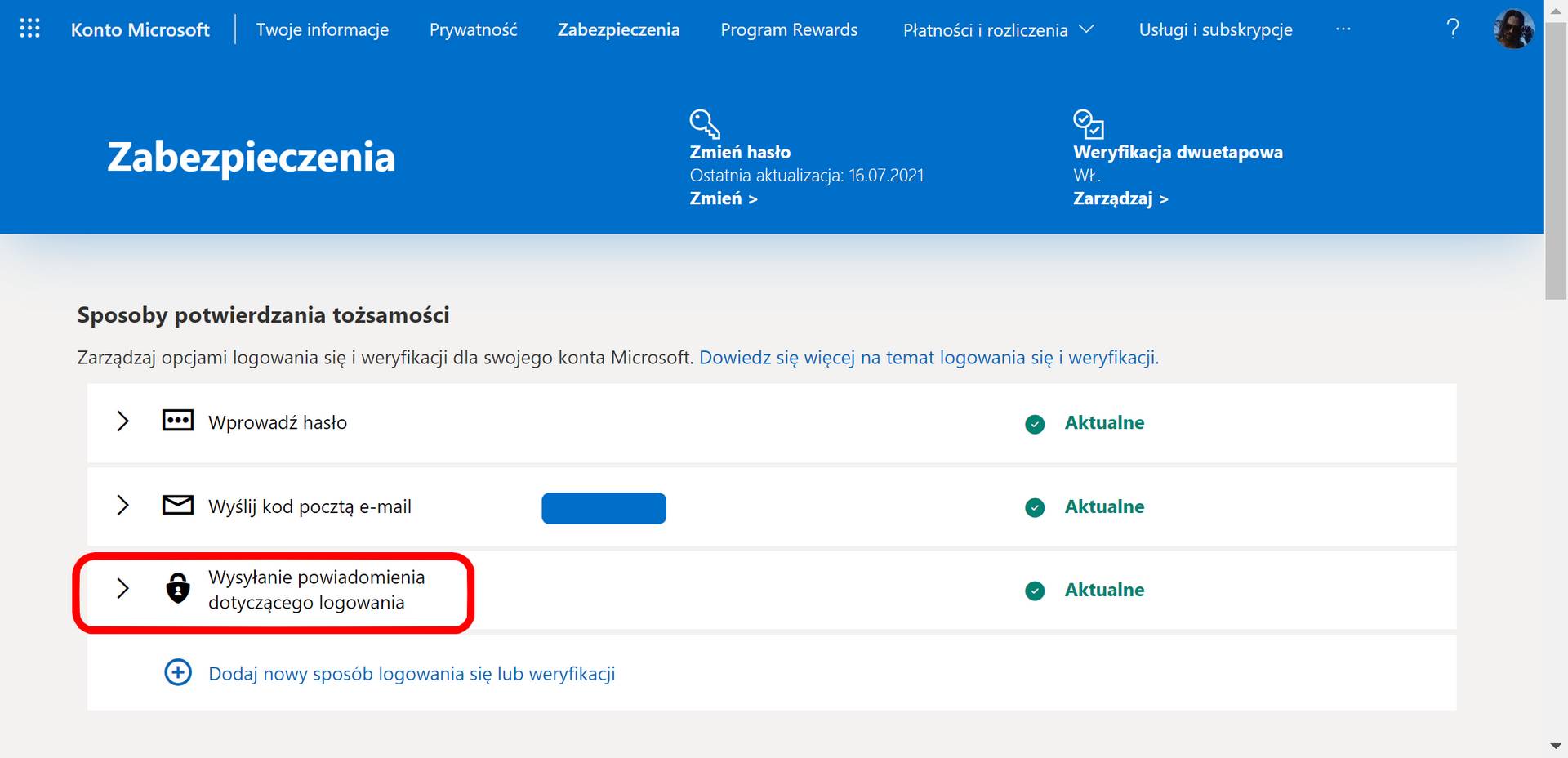Click the Zmień > link

pyautogui.click(x=724, y=198)
